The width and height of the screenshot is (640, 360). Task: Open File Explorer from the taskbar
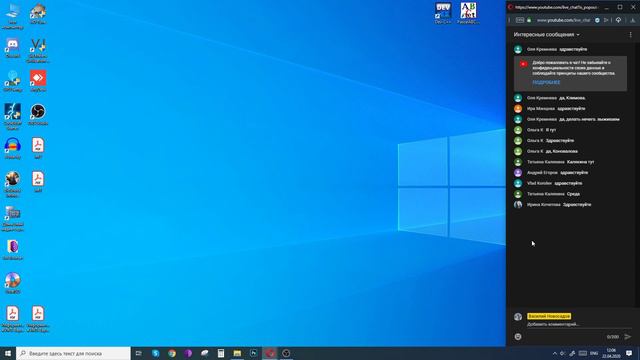pyautogui.click(x=237, y=353)
